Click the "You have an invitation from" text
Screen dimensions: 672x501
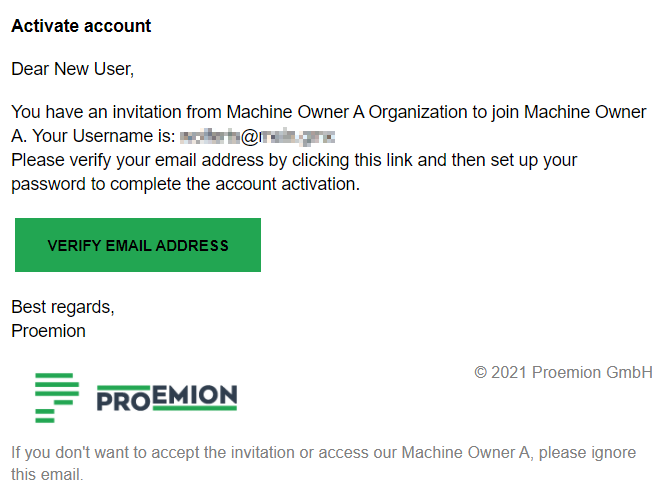tap(116, 112)
